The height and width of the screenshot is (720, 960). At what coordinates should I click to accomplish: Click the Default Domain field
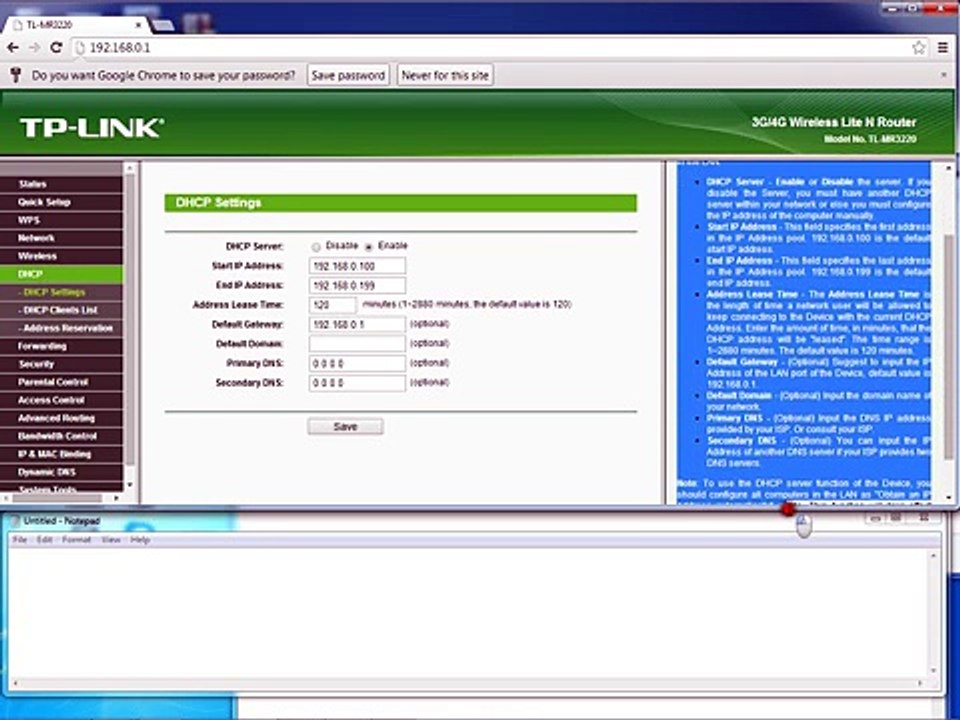[357, 343]
